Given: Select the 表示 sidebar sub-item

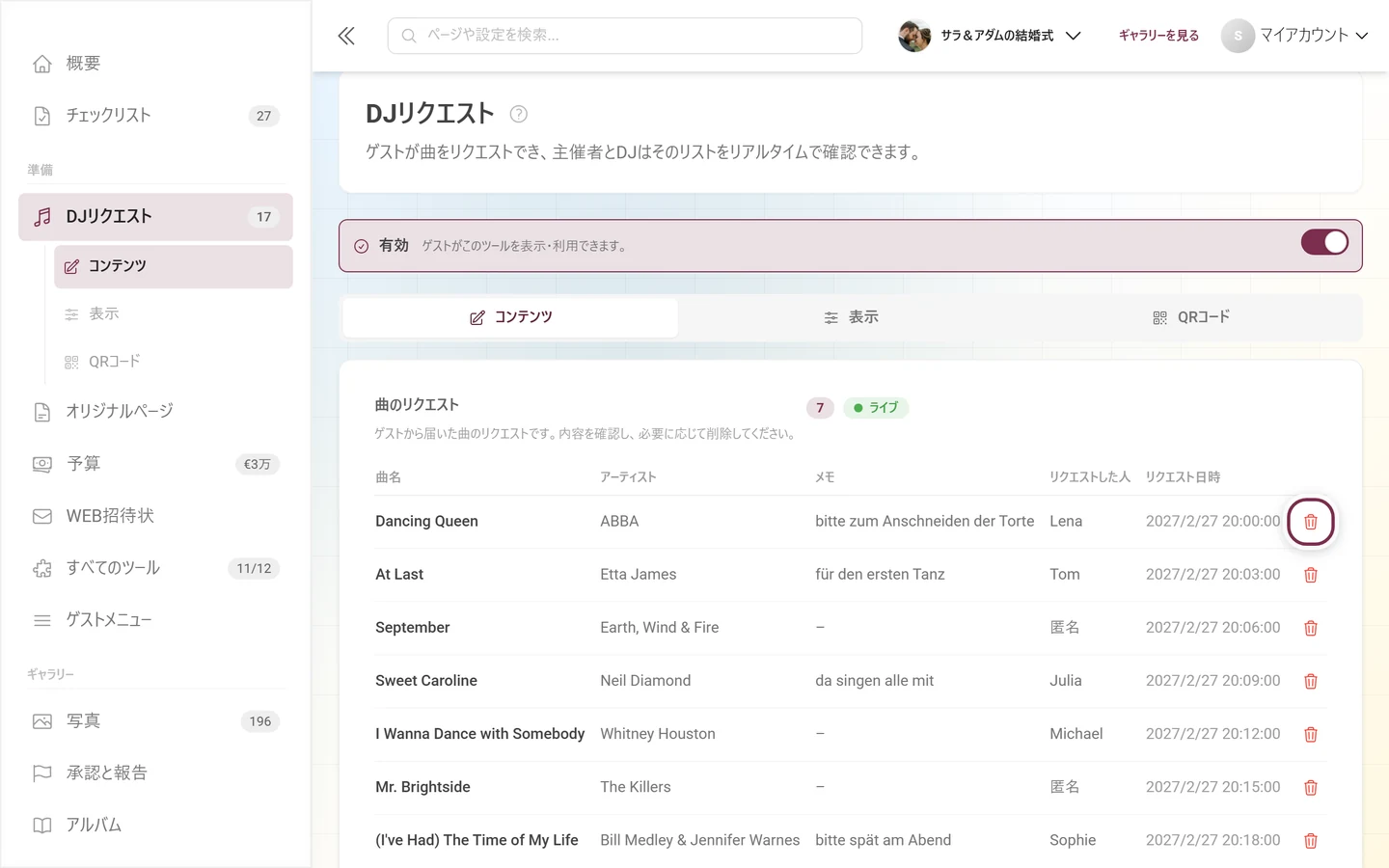Looking at the screenshot, I should click(x=174, y=313).
